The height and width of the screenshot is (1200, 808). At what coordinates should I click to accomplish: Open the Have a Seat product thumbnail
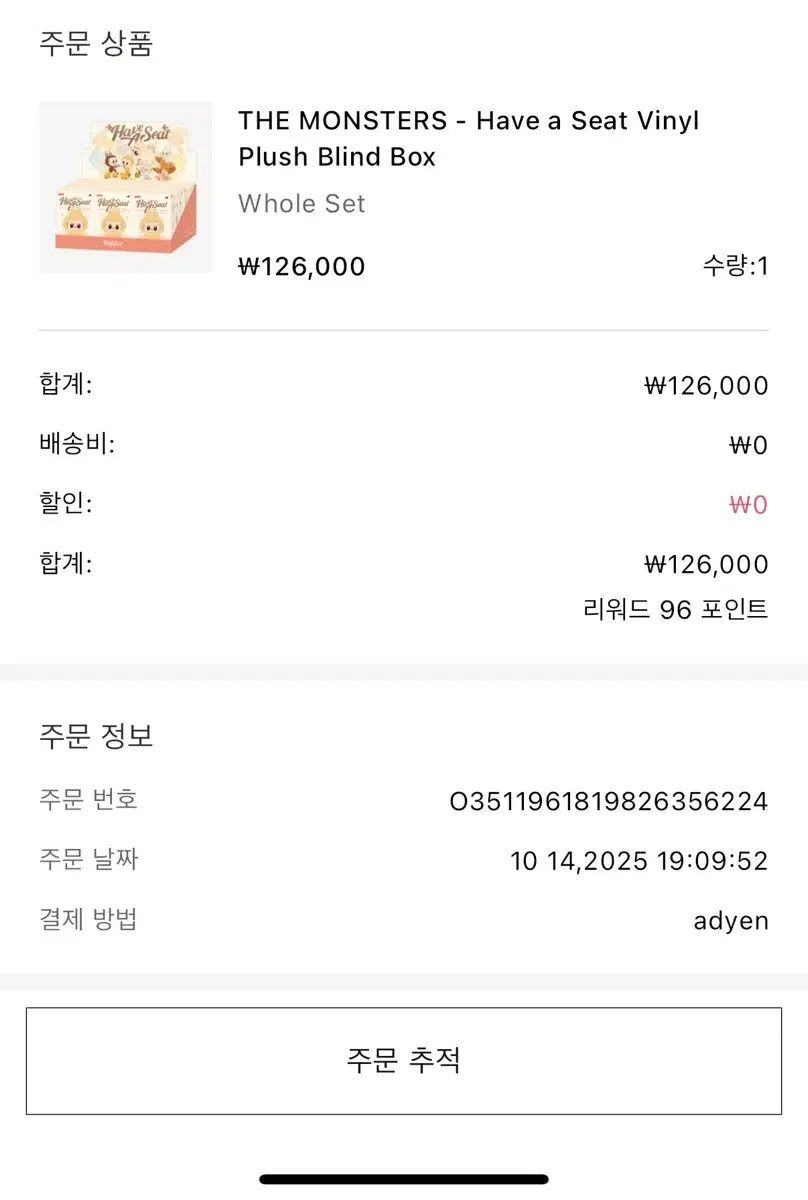click(126, 187)
